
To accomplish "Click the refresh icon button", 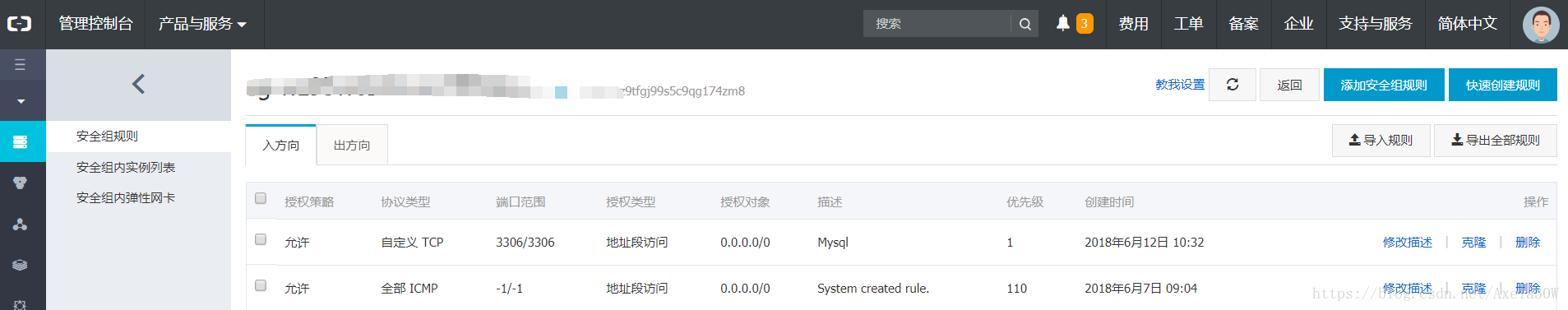I will tap(1233, 85).
